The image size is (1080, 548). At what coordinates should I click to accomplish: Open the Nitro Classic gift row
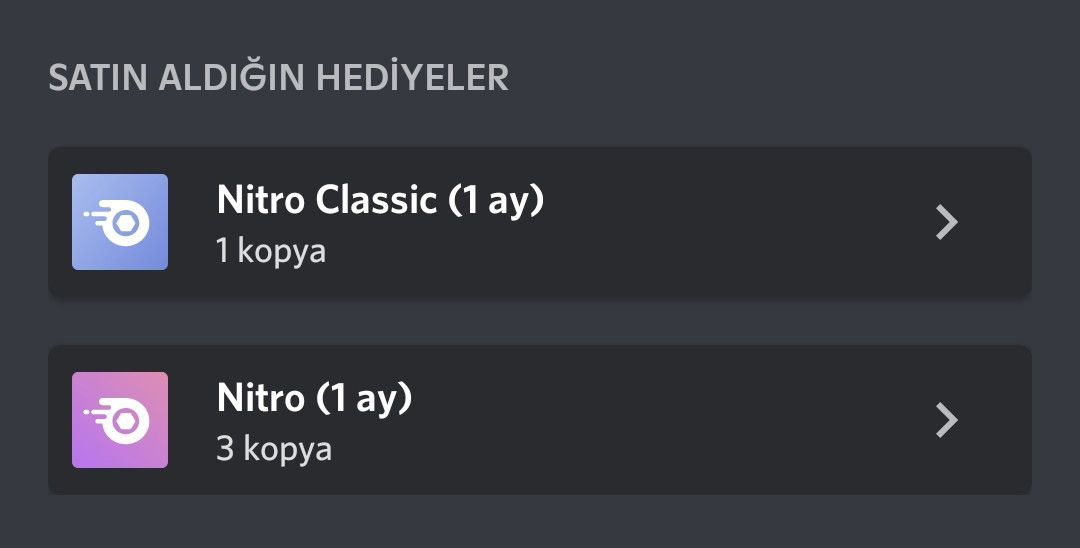coord(539,222)
